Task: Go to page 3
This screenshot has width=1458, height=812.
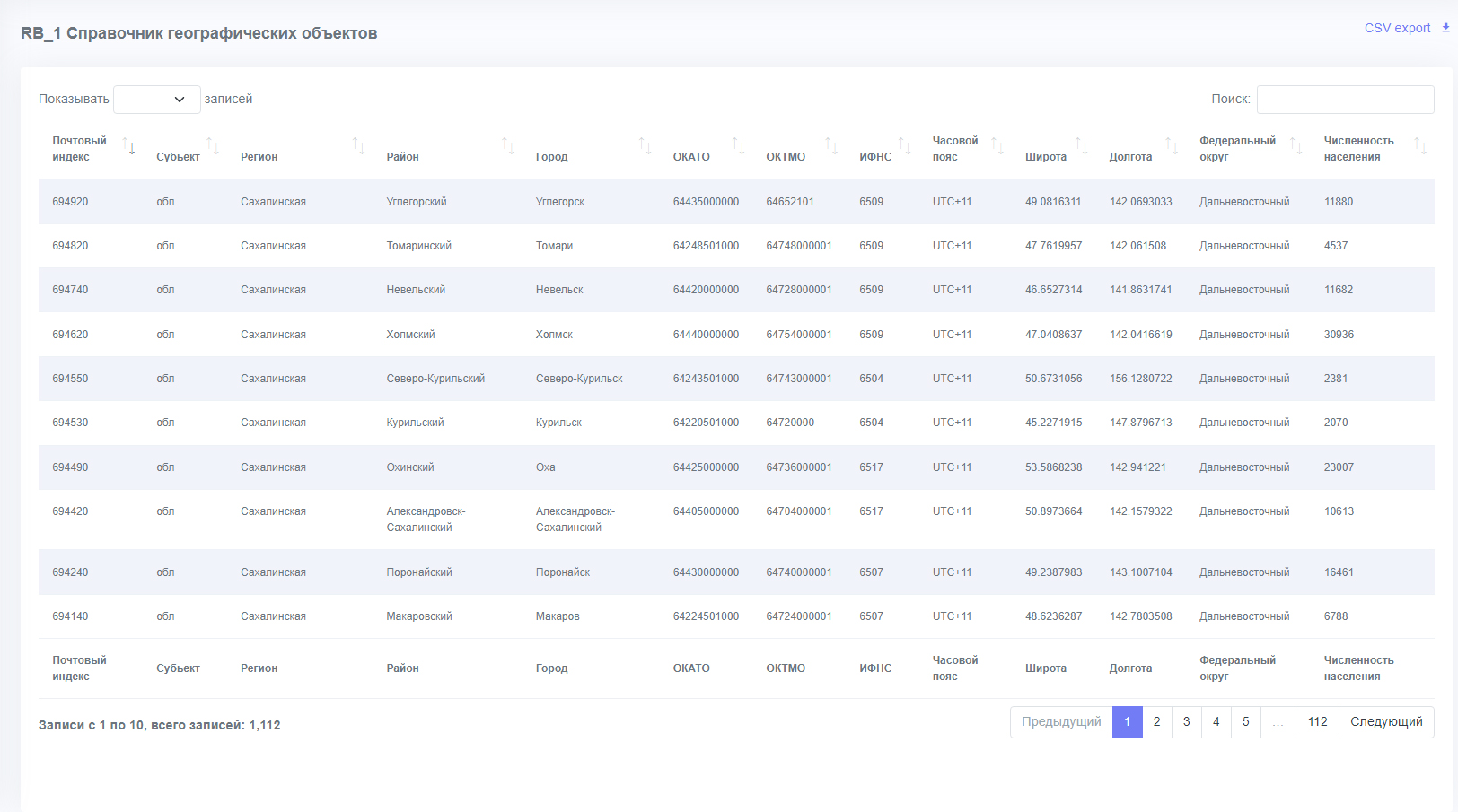Action: (x=1186, y=722)
